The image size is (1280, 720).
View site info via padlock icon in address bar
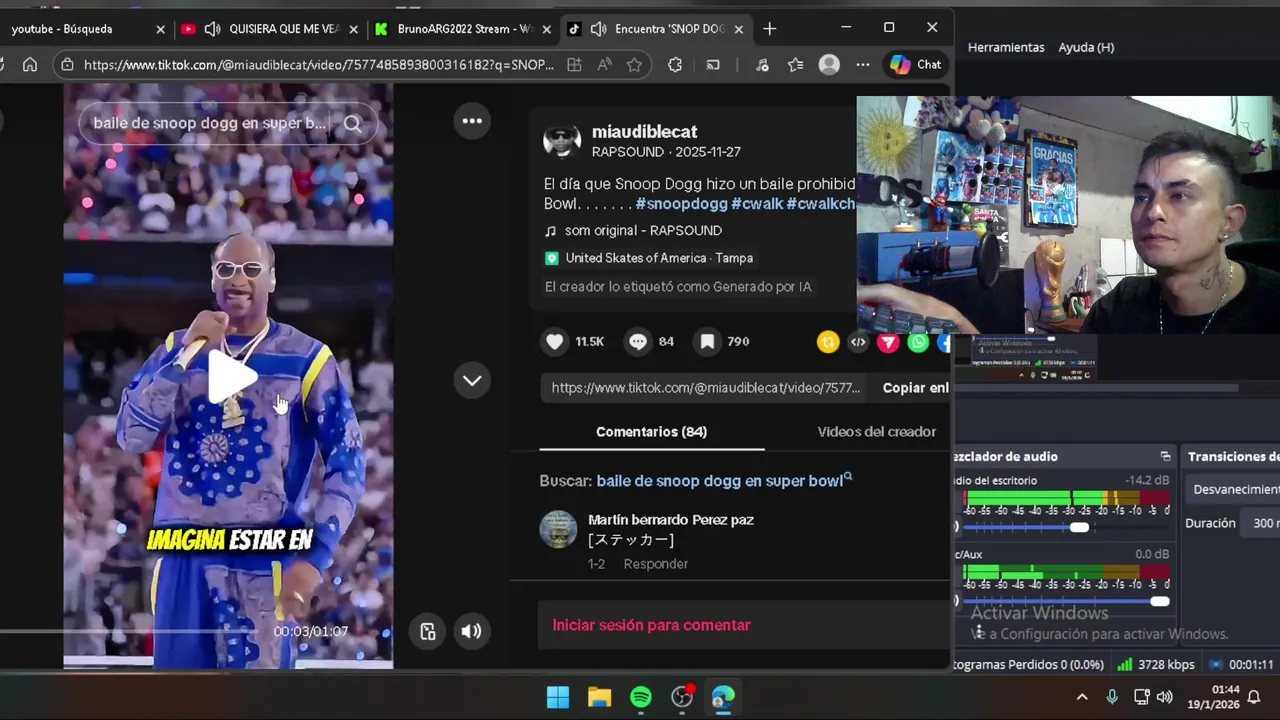point(67,65)
